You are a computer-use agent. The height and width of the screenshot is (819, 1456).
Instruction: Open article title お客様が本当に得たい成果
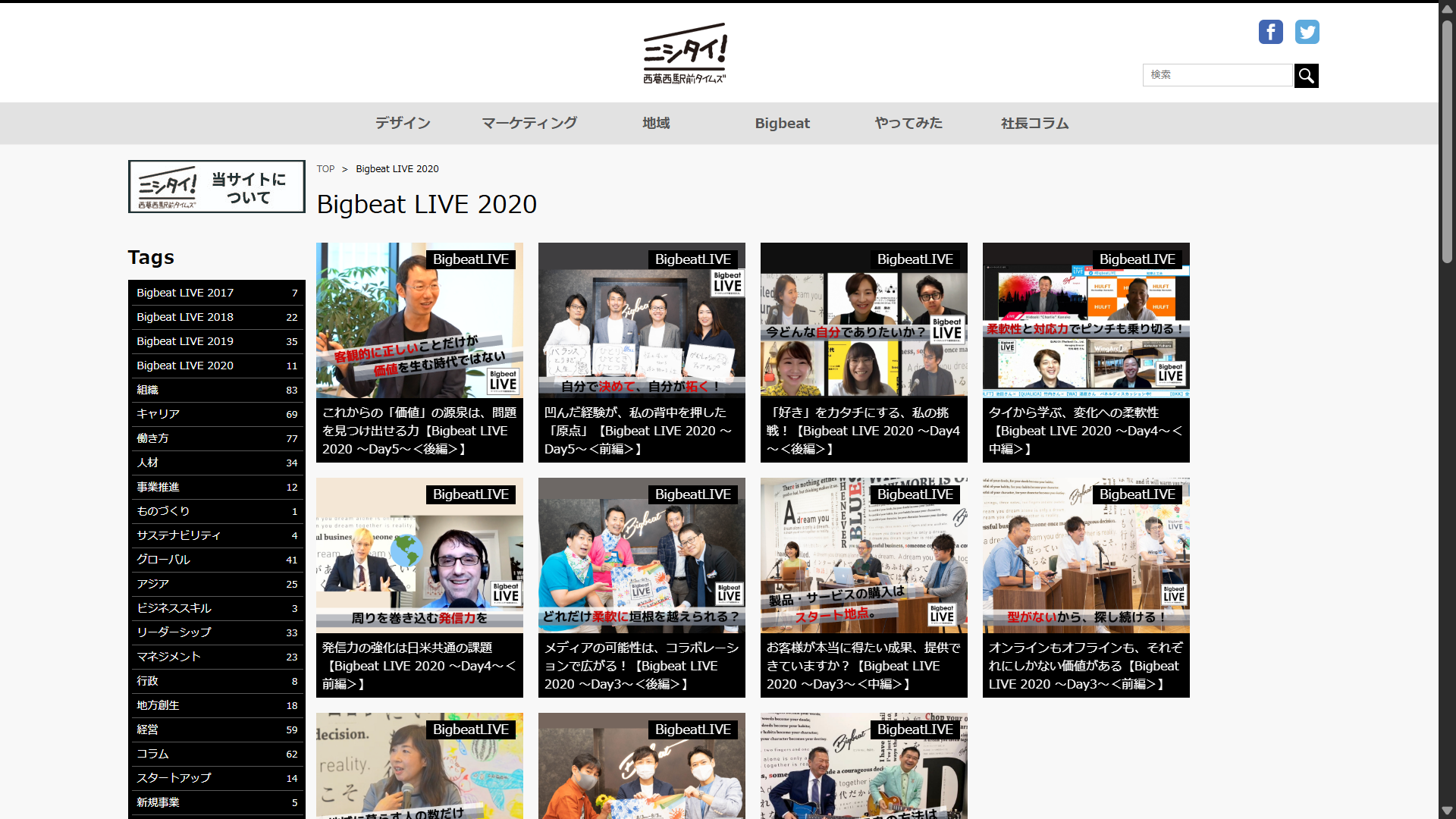pyautogui.click(x=864, y=666)
